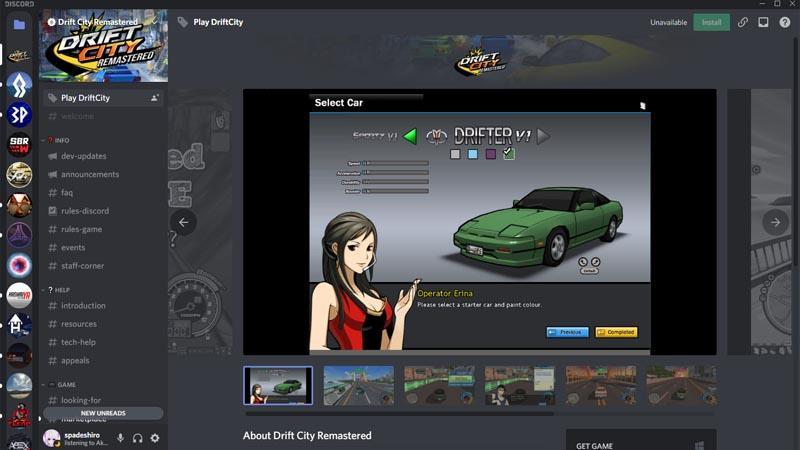Open the inbox icon in the header

click(x=763, y=22)
